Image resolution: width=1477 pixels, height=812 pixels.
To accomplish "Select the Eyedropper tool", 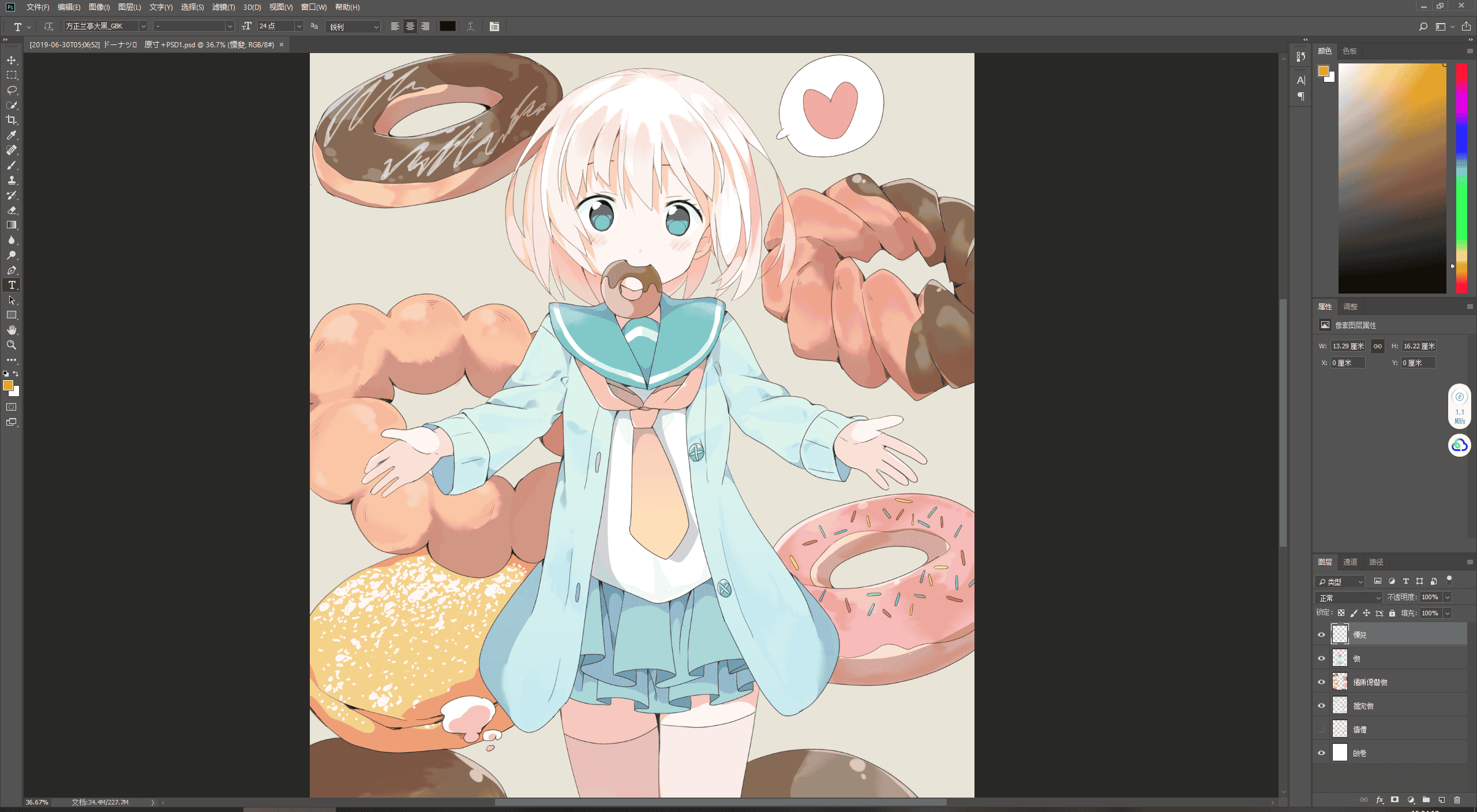I will 12,135.
